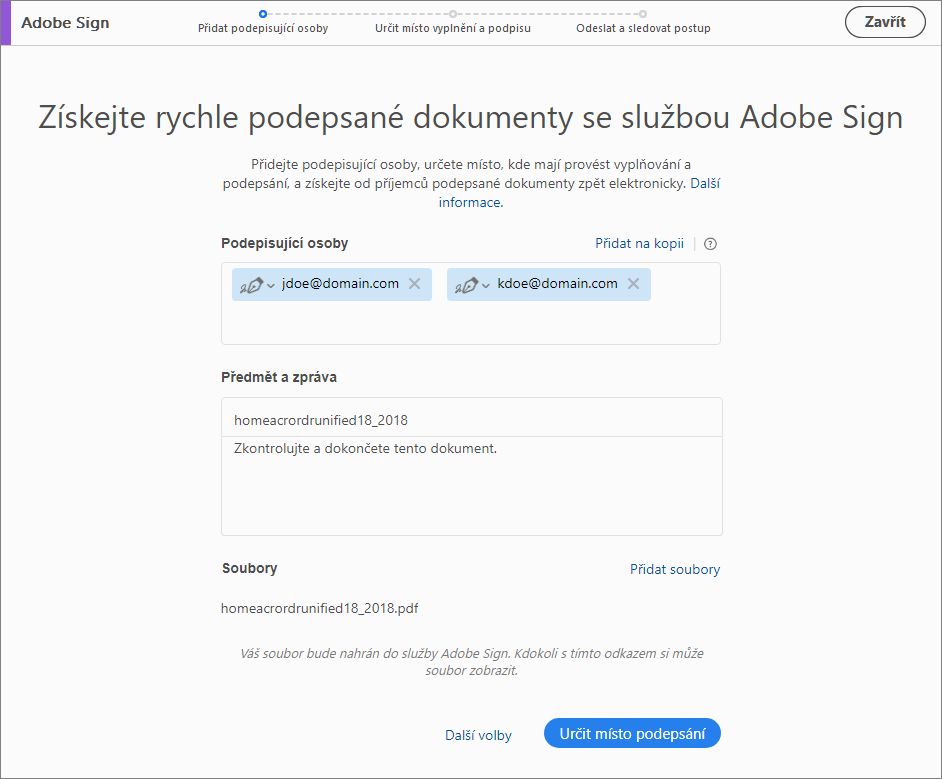Screen dimensions: 942x779
Task: Click Přidat soubory to attach a file
Action: (675, 568)
